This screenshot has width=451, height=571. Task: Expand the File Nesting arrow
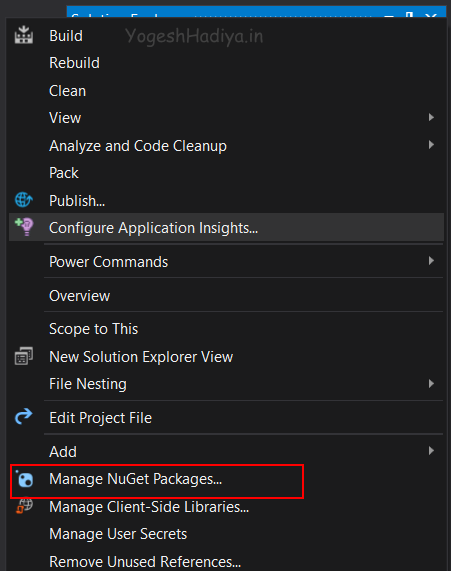pos(431,383)
